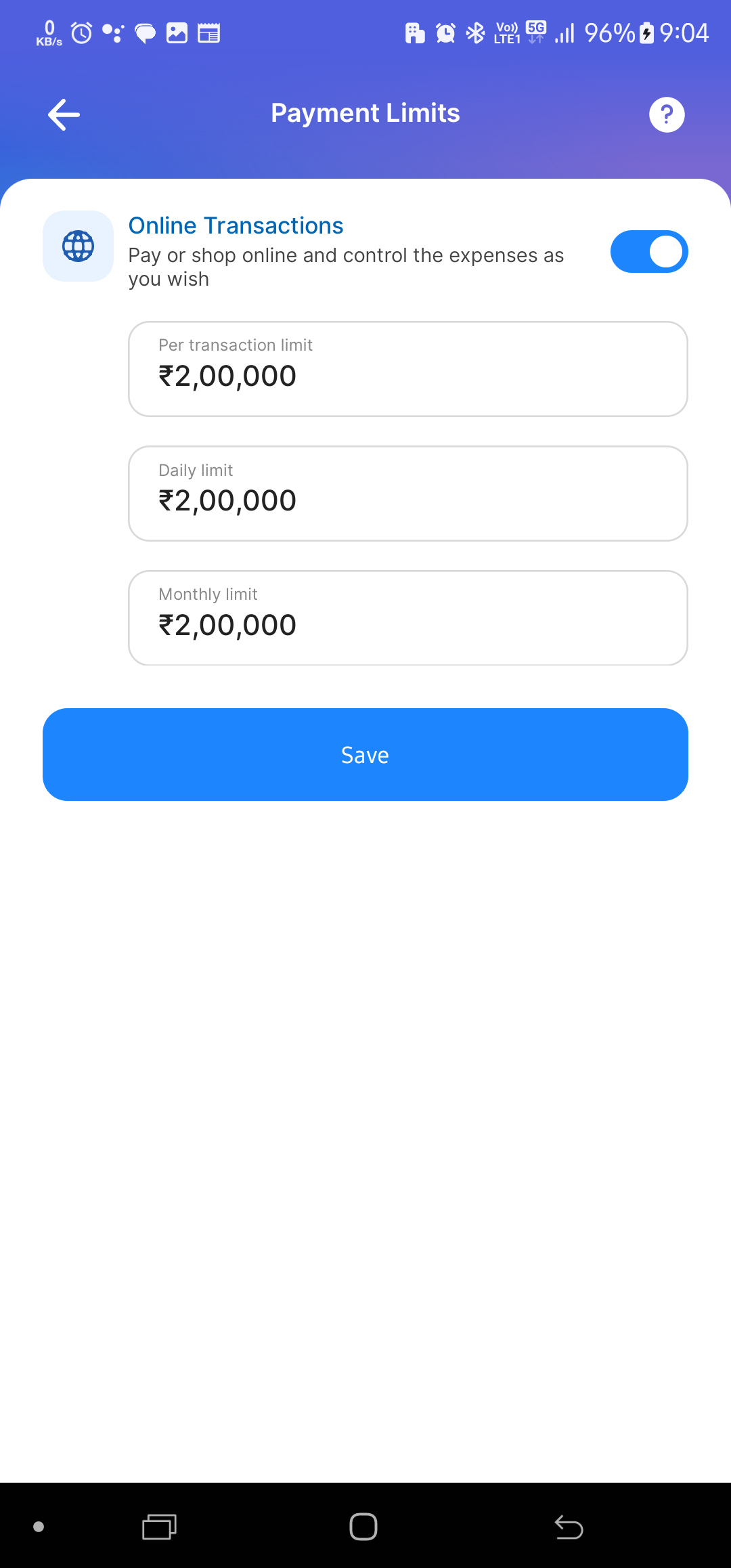731x1568 pixels.
Task: Edit the Per transaction limit field
Action: click(x=407, y=369)
